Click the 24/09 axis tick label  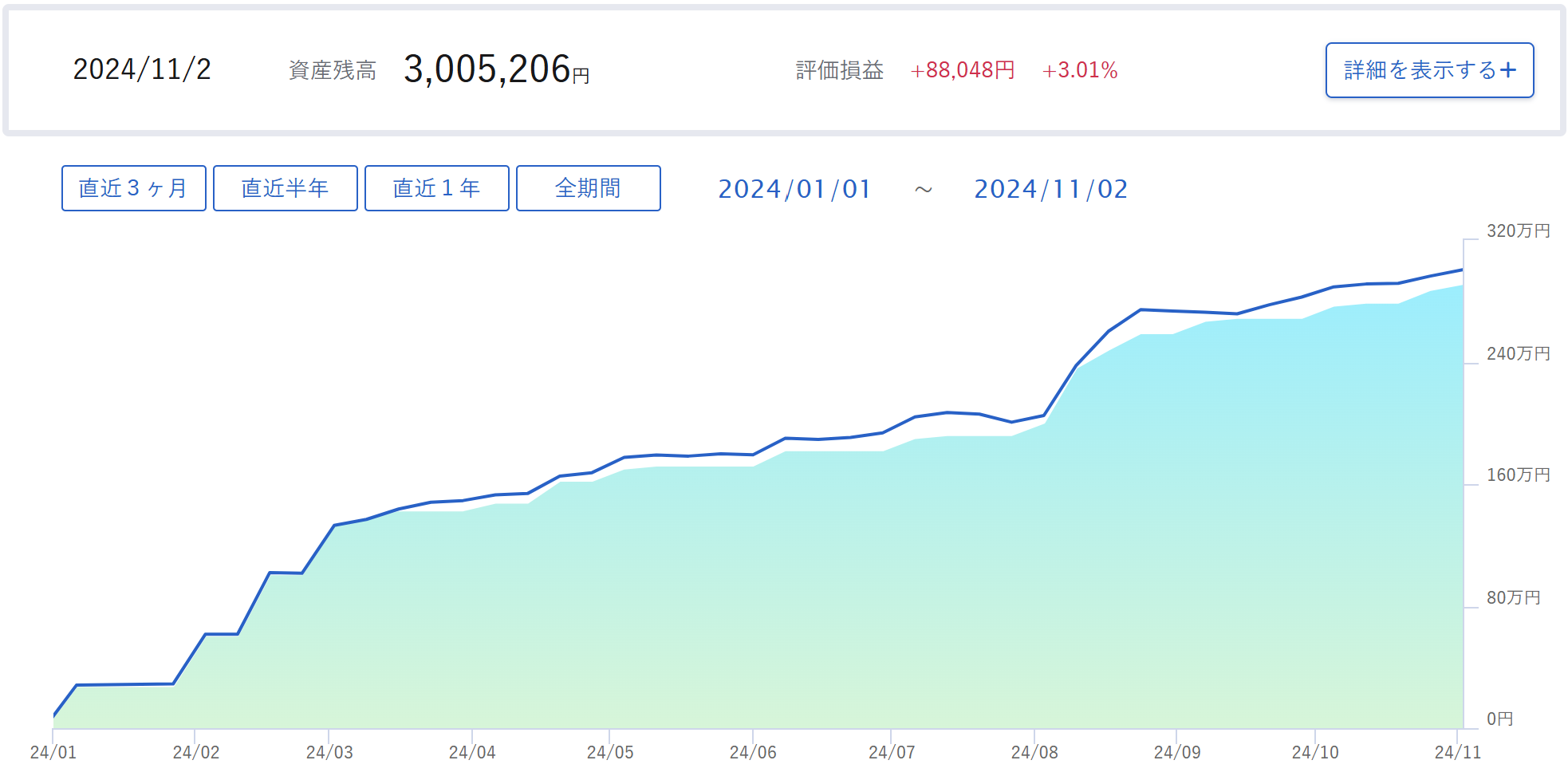pyautogui.click(x=1177, y=752)
